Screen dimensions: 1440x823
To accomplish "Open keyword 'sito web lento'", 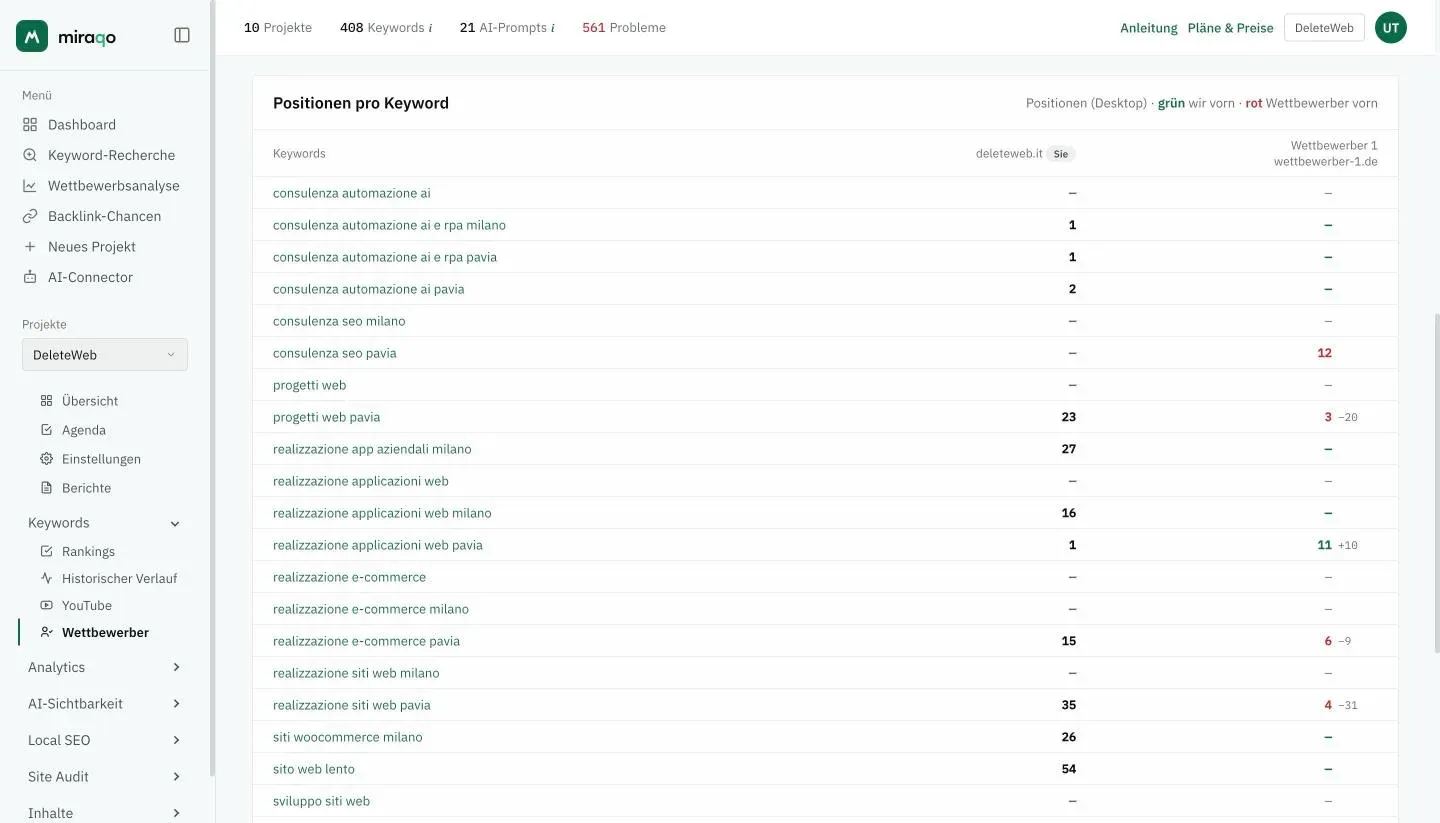I will (314, 769).
